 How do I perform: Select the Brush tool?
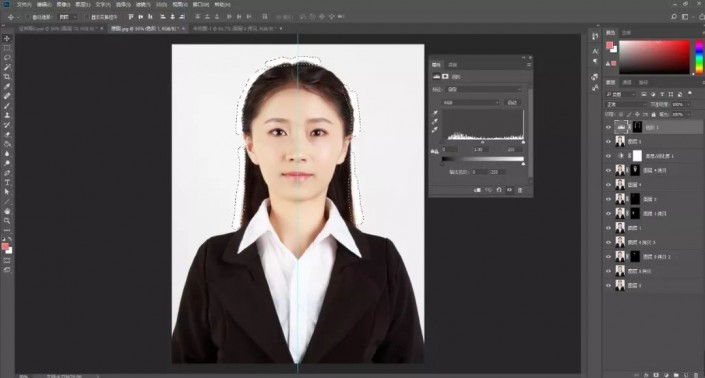click(x=7, y=106)
